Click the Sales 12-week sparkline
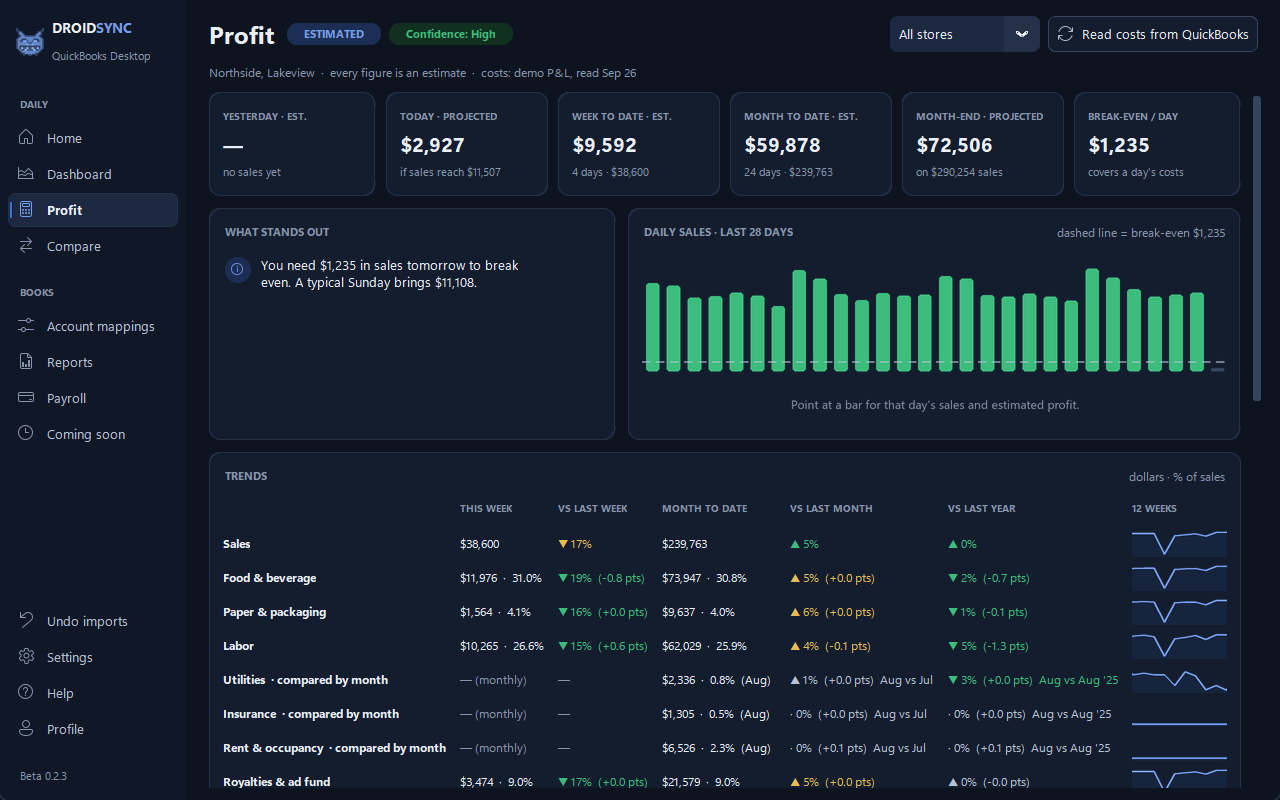Screen dimensions: 1280x800 pos(1179,543)
